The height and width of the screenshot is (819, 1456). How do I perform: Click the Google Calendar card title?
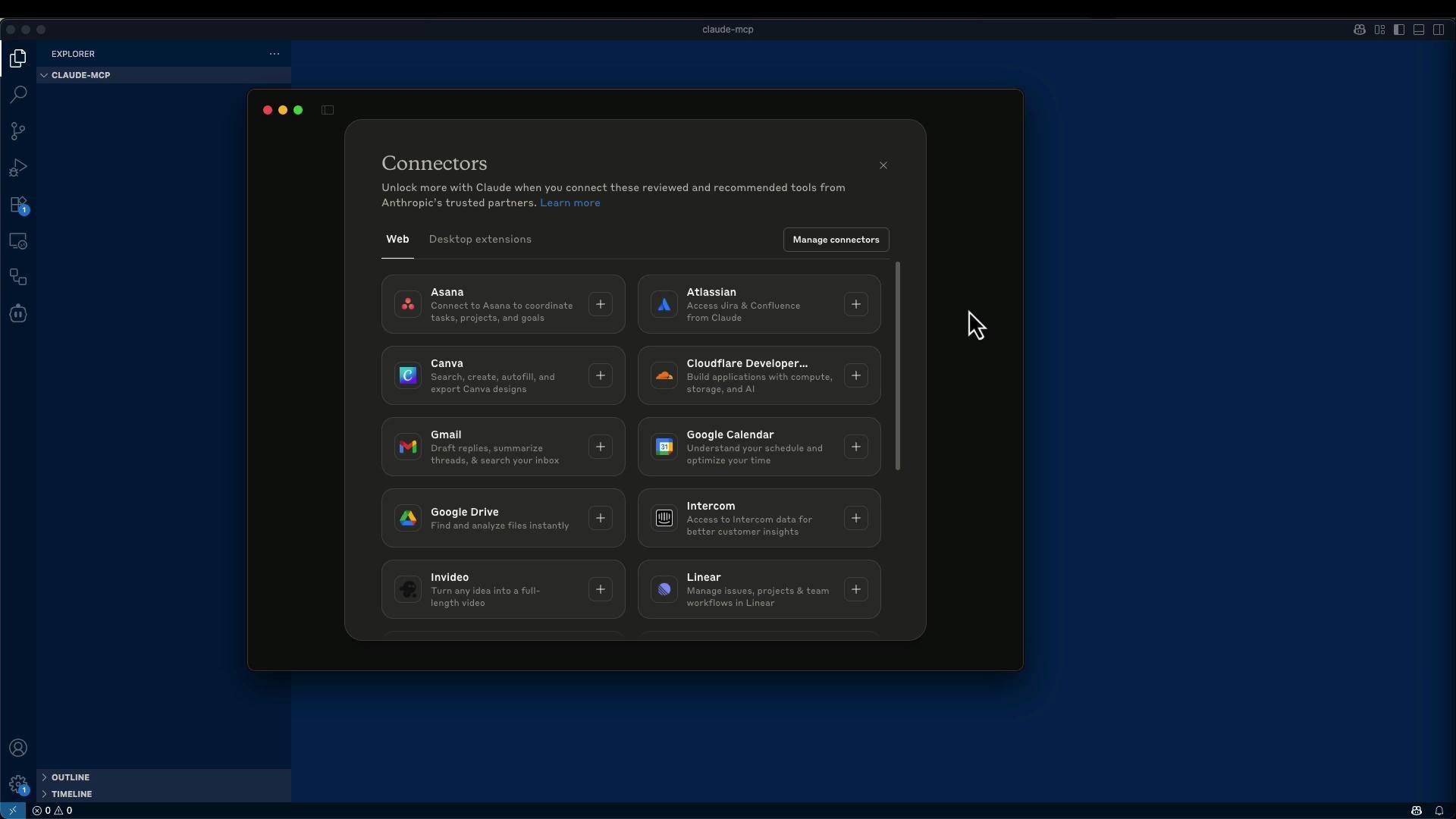[x=730, y=435]
